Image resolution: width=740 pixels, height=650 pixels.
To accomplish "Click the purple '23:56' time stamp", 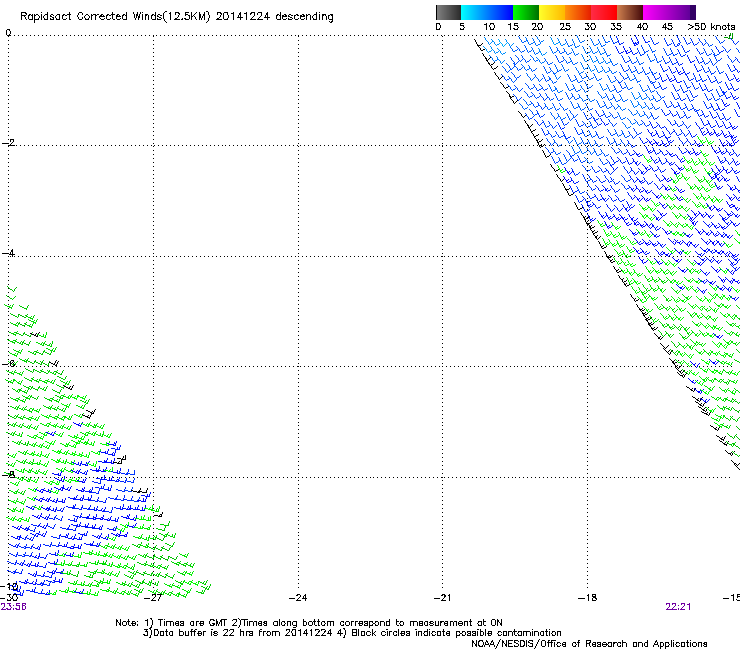I will click(x=14, y=607).
